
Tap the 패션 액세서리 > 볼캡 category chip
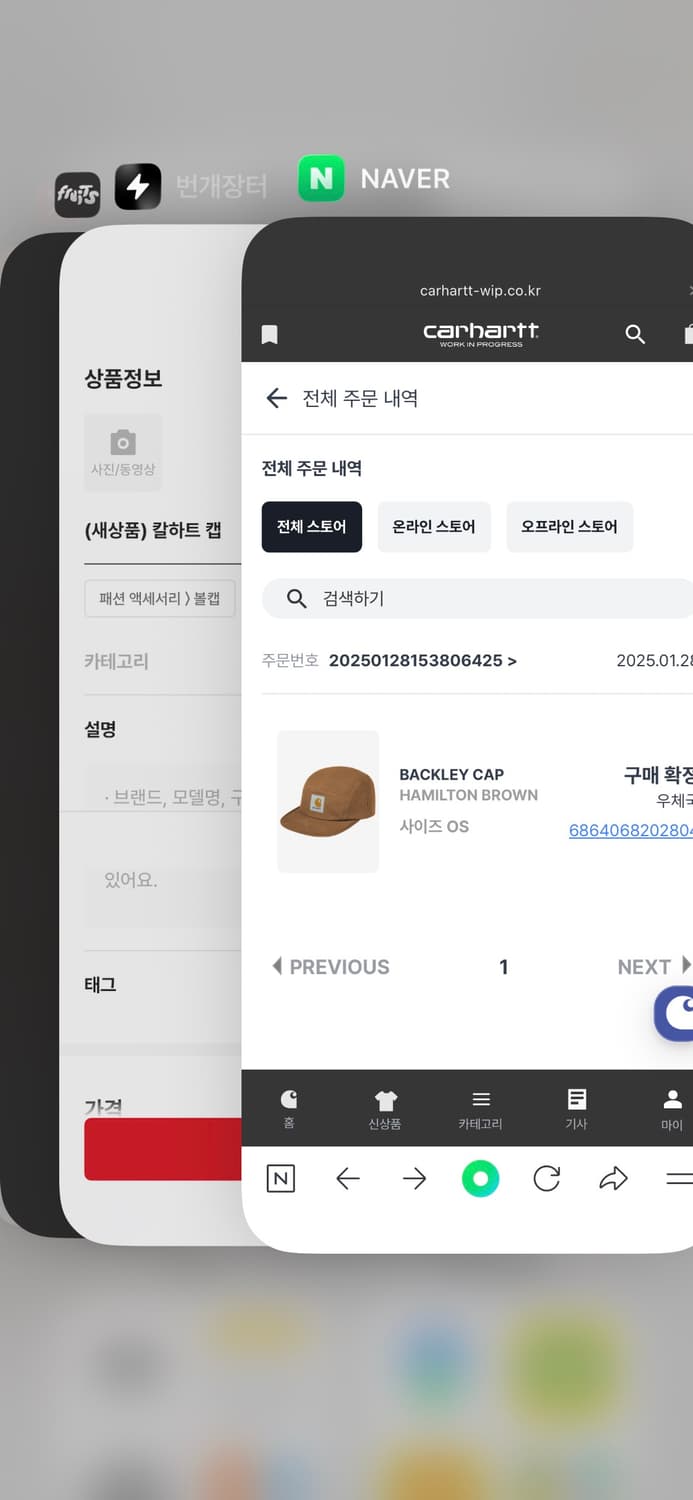click(160, 599)
